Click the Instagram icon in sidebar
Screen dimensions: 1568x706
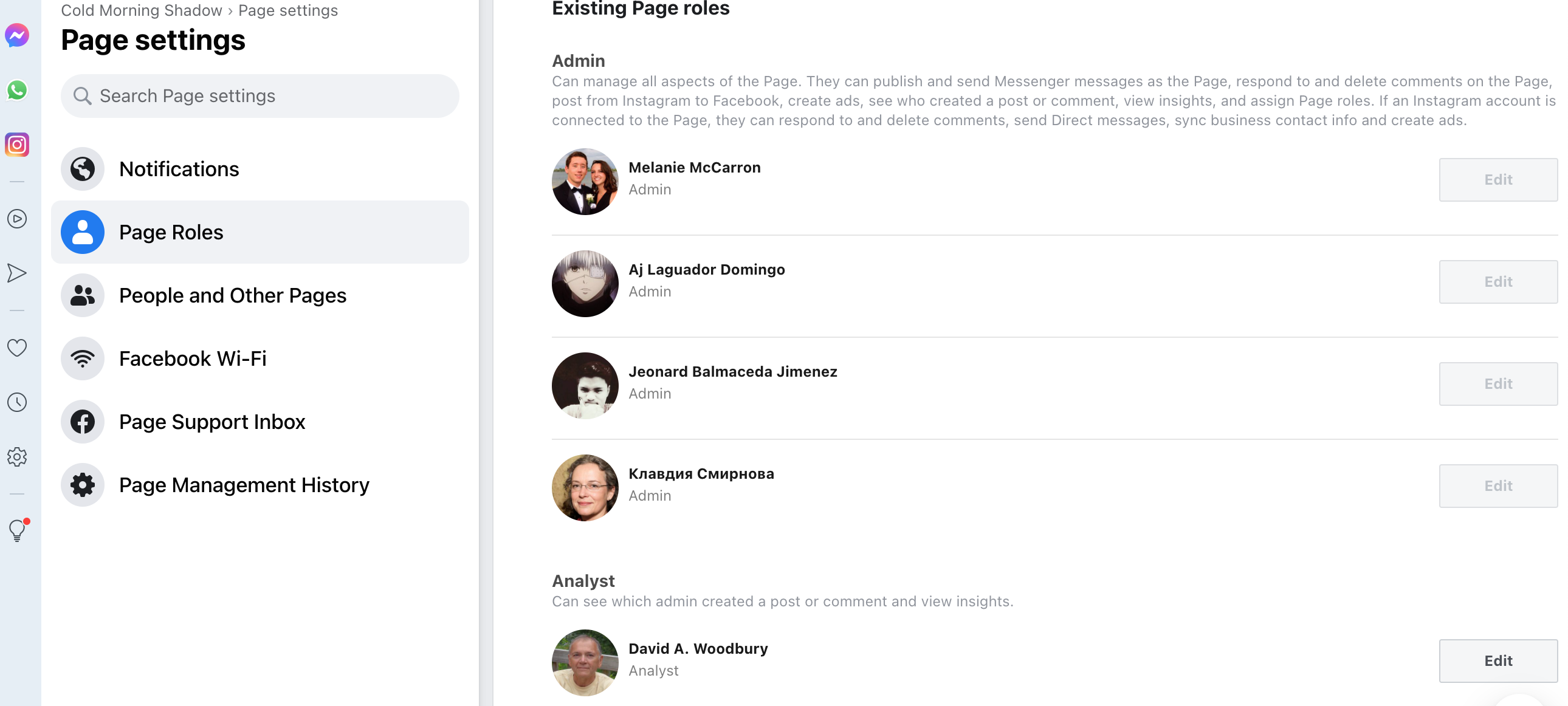click(x=17, y=145)
